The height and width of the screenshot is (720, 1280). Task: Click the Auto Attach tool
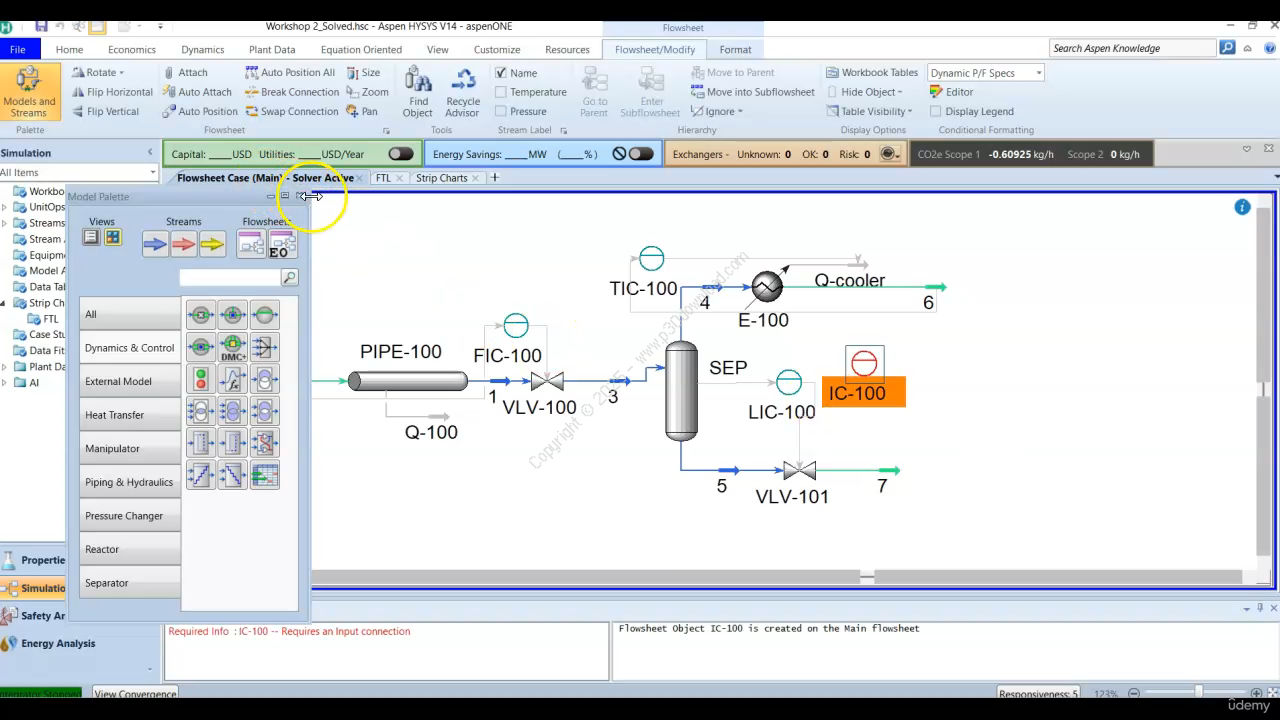point(197,92)
